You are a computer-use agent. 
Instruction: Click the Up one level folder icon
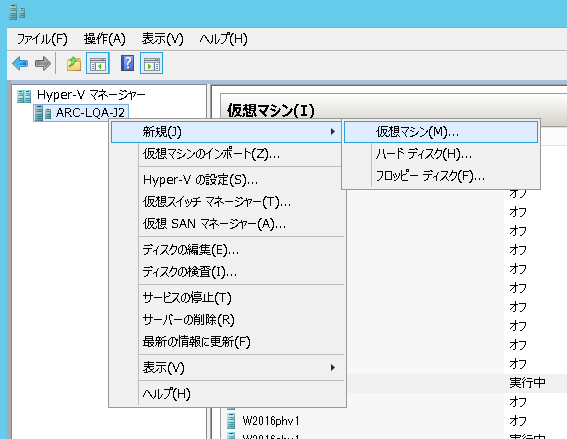pyautogui.click(x=74, y=64)
